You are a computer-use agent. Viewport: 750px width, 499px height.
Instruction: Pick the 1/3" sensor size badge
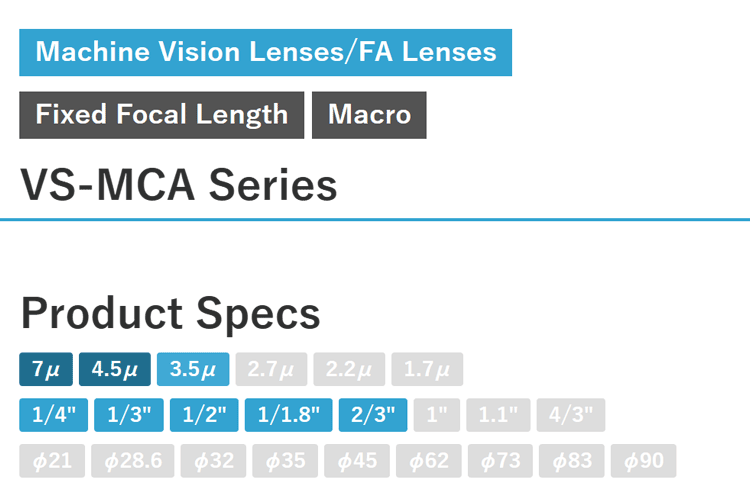(x=128, y=414)
